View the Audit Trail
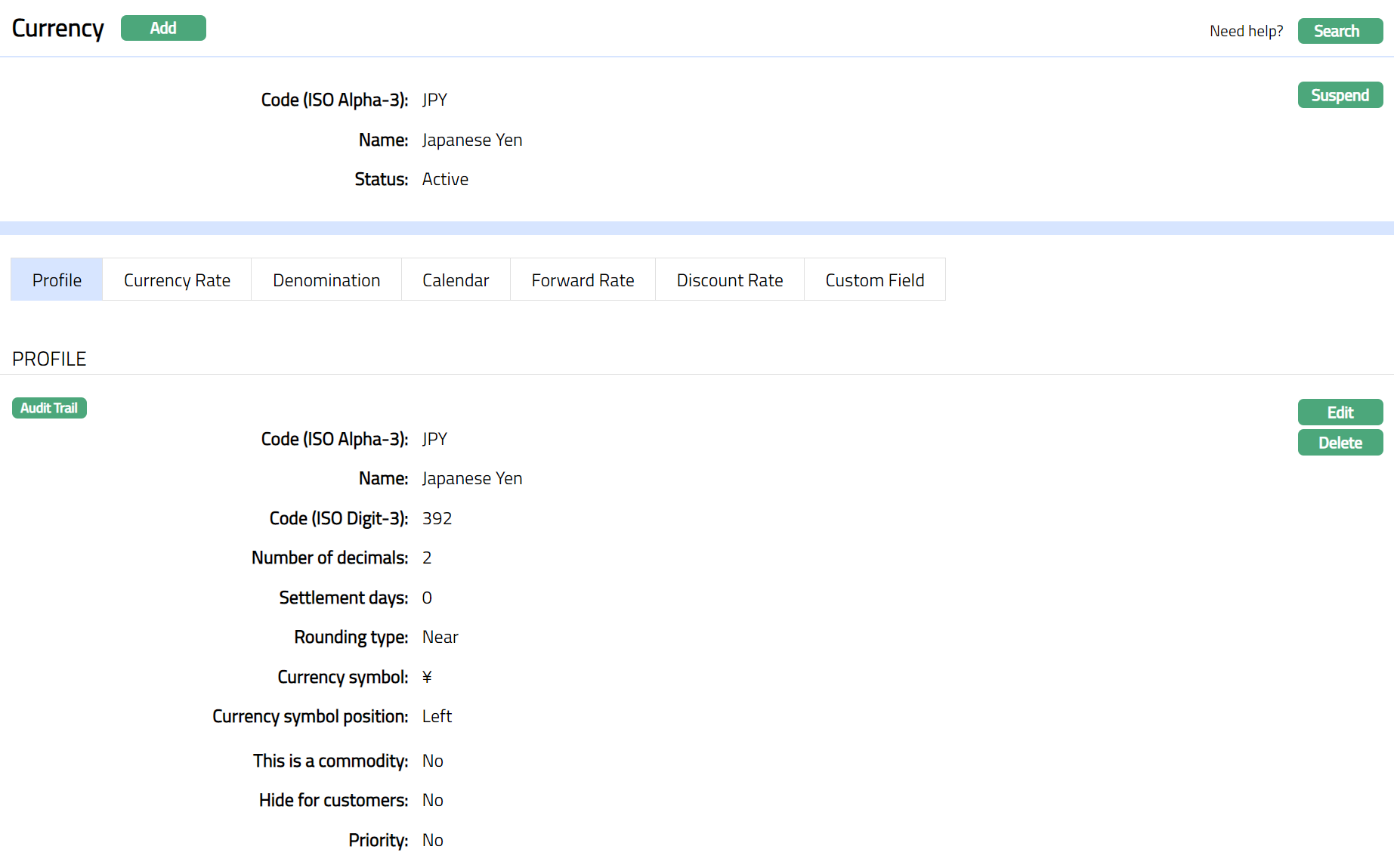Viewport: 1394px width, 868px height. click(x=49, y=408)
